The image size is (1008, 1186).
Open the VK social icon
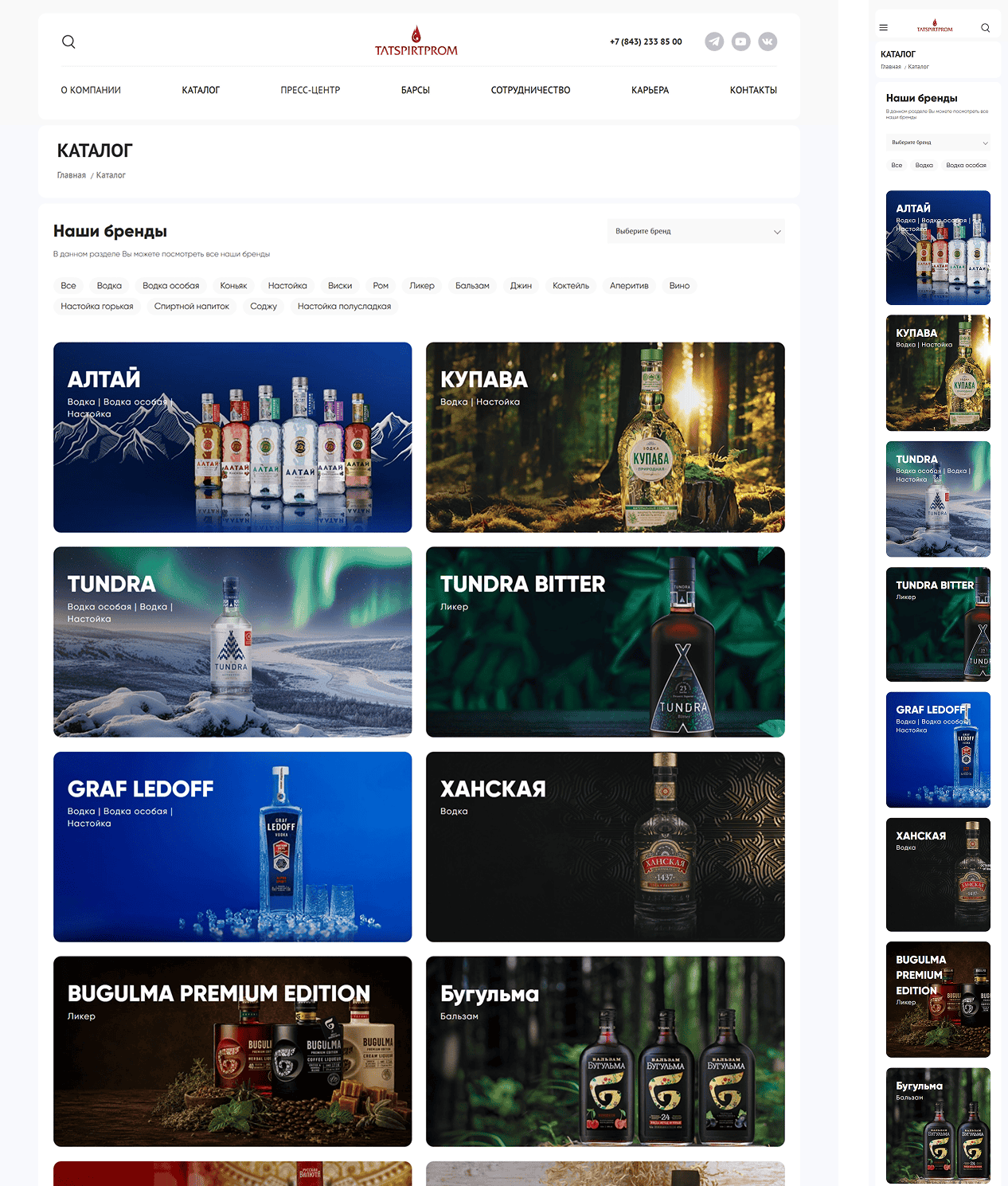pos(768,41)
